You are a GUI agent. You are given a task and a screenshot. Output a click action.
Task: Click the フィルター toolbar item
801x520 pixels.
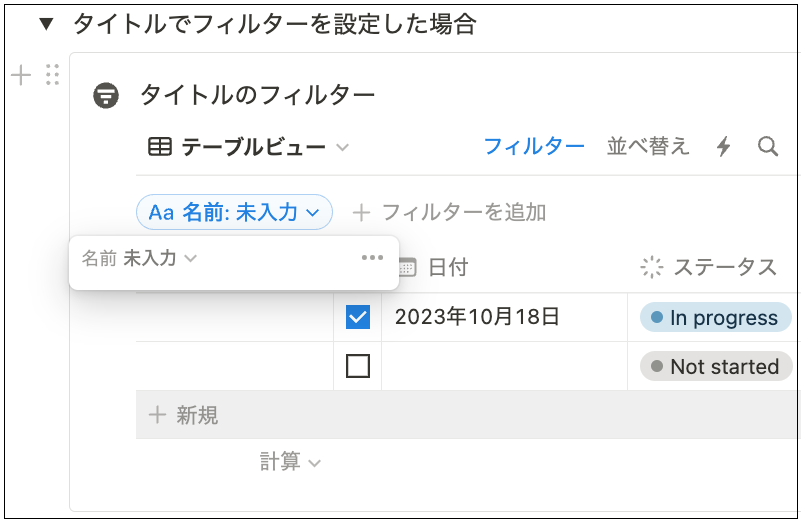534,147
